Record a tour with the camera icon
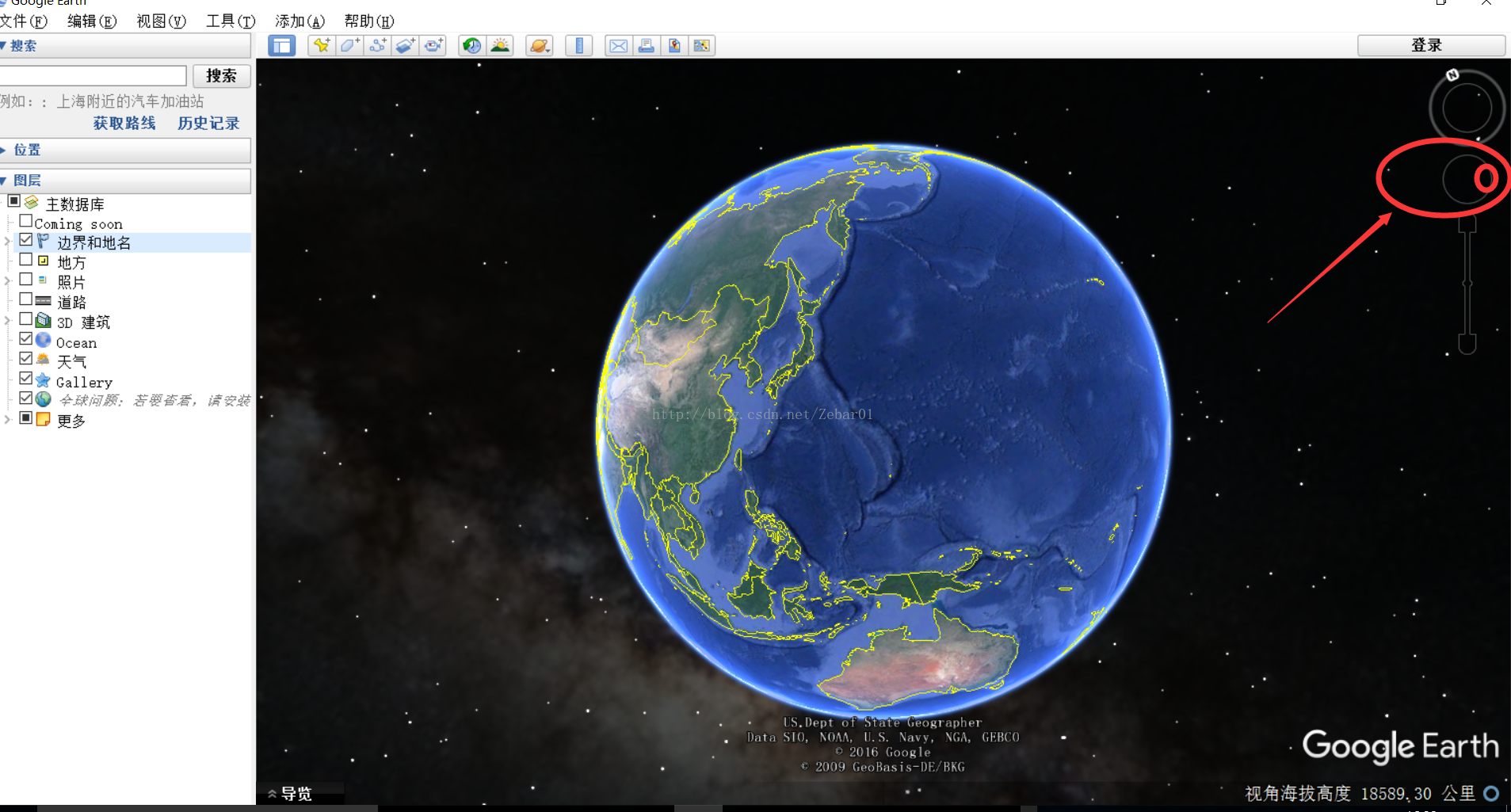Image resolution: width=1511 pixels, height=812 pixels. pos(433,46)
